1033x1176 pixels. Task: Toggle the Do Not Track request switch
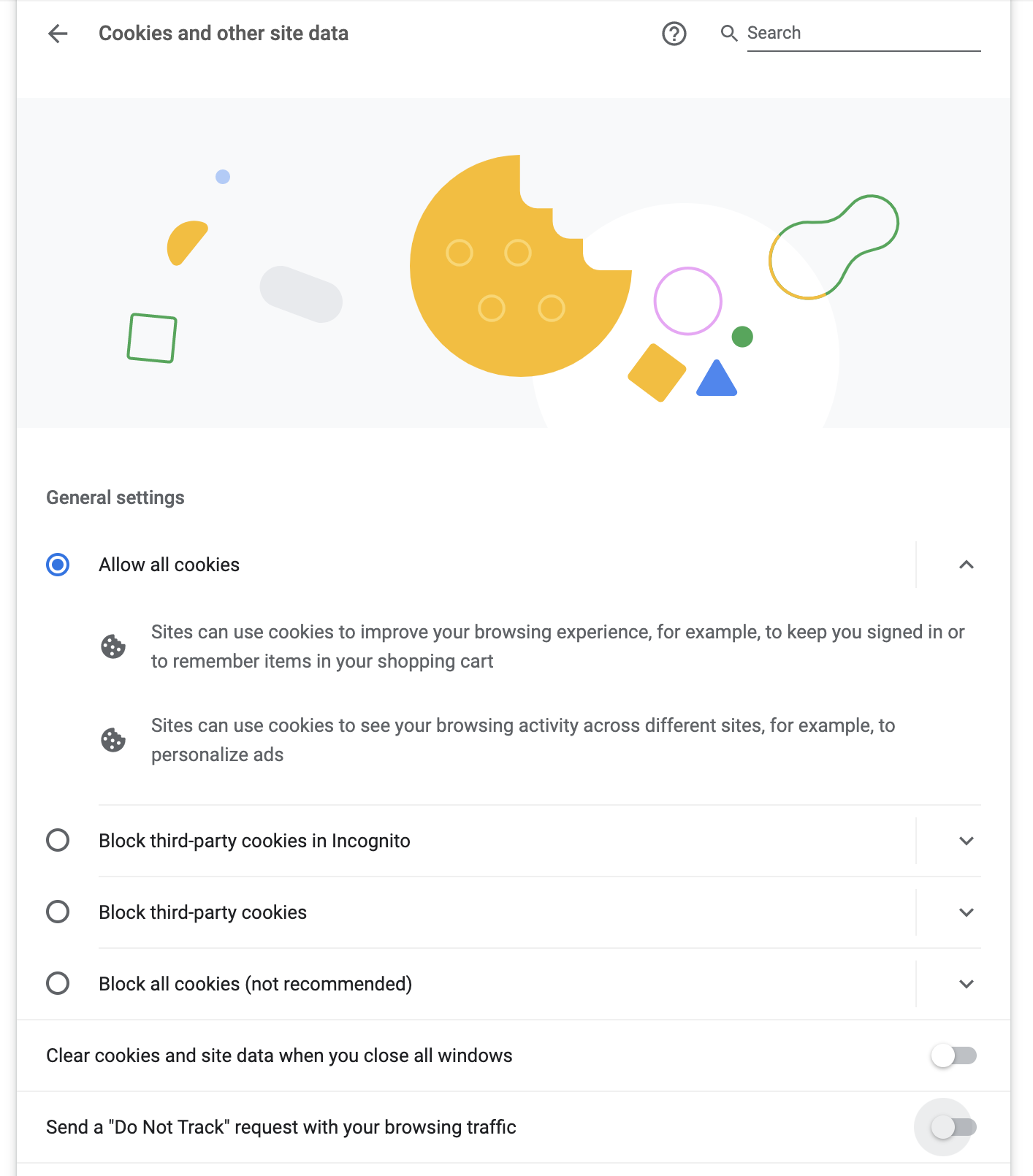953,1127
